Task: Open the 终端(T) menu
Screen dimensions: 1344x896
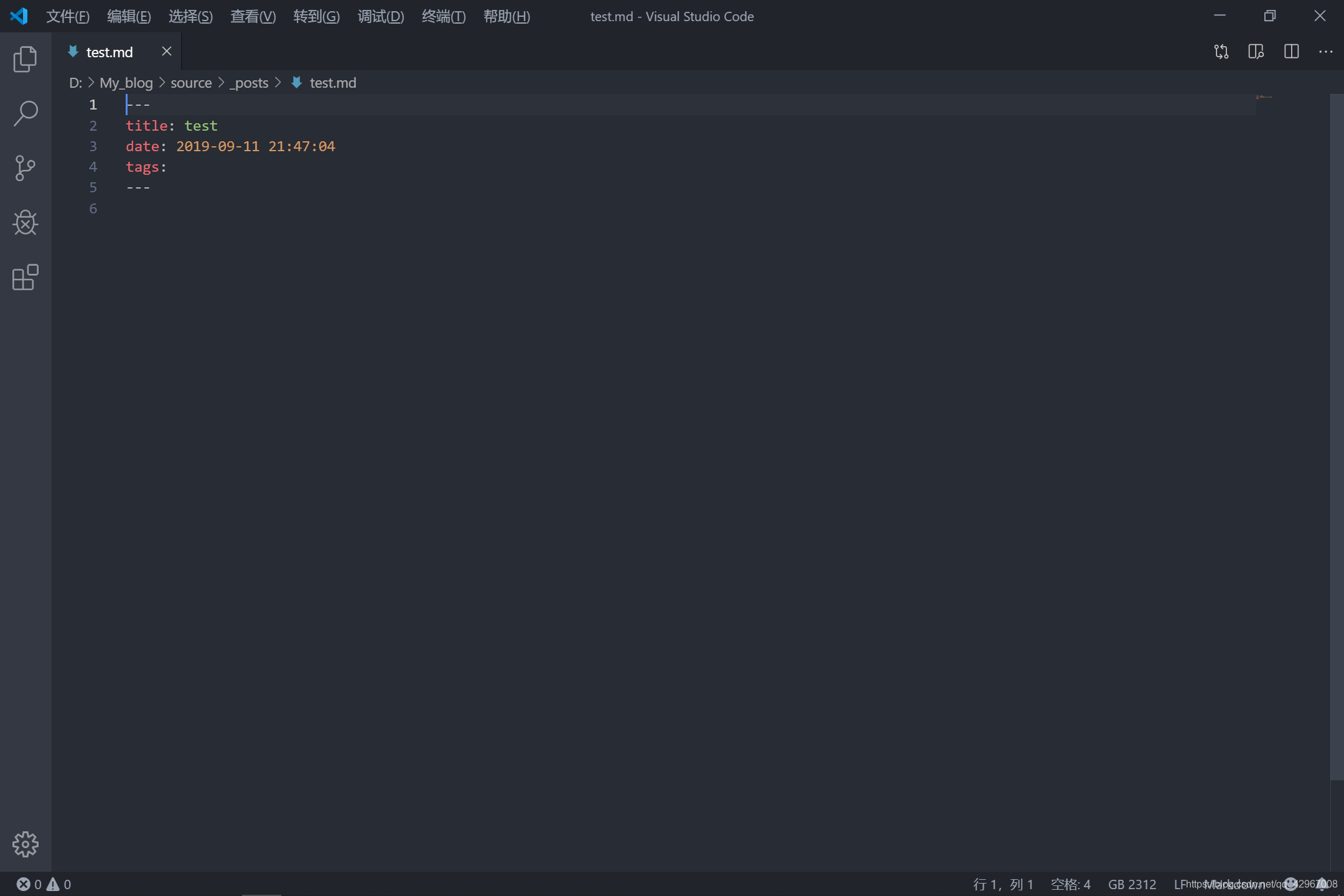Action: pyautogui.click(x=444, y=17)
